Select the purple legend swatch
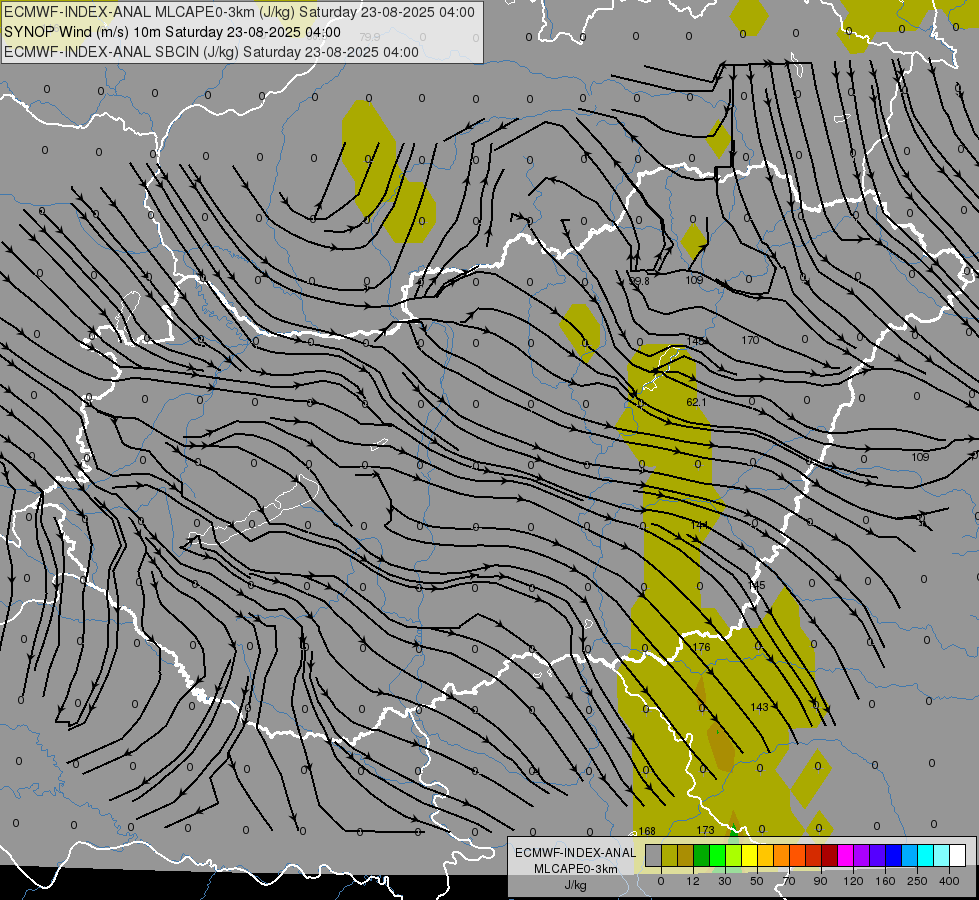The image size is (979, 900). click(862, 855)
